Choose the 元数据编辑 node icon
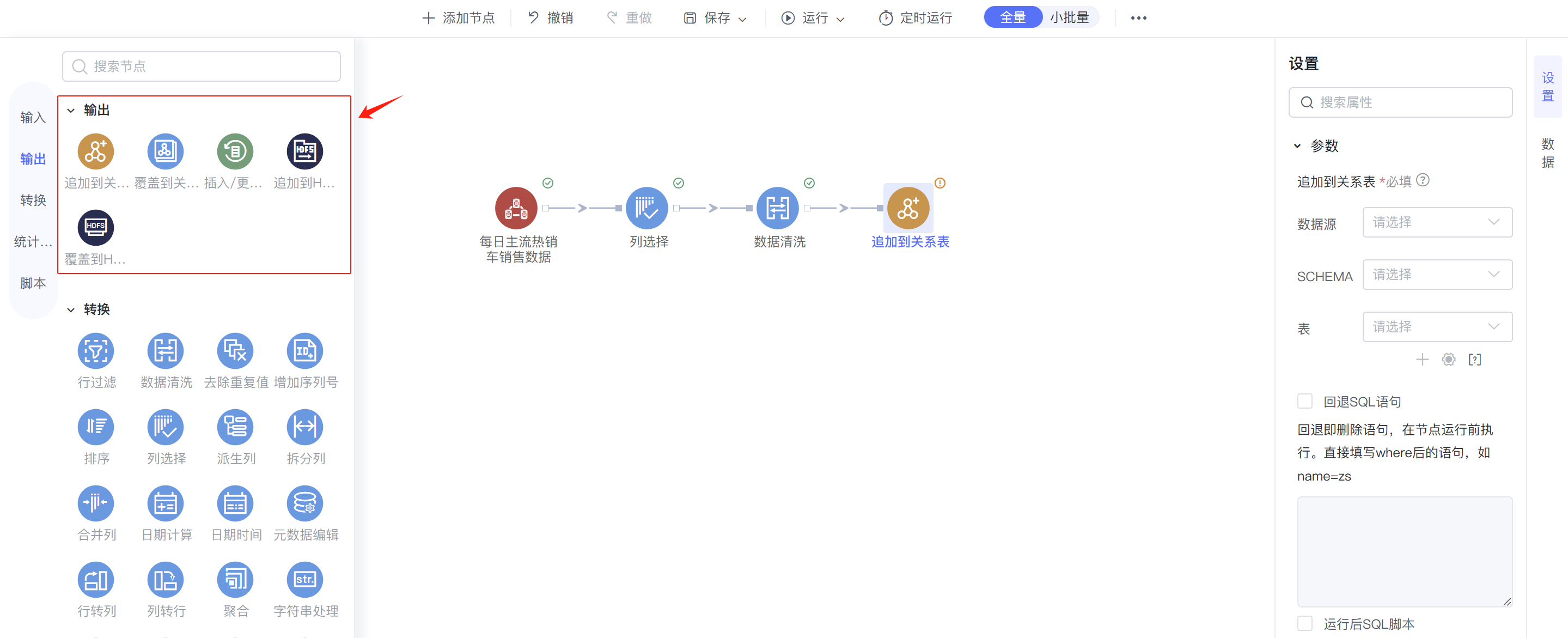Screen dimensions: 1568x638 [305, 503]
